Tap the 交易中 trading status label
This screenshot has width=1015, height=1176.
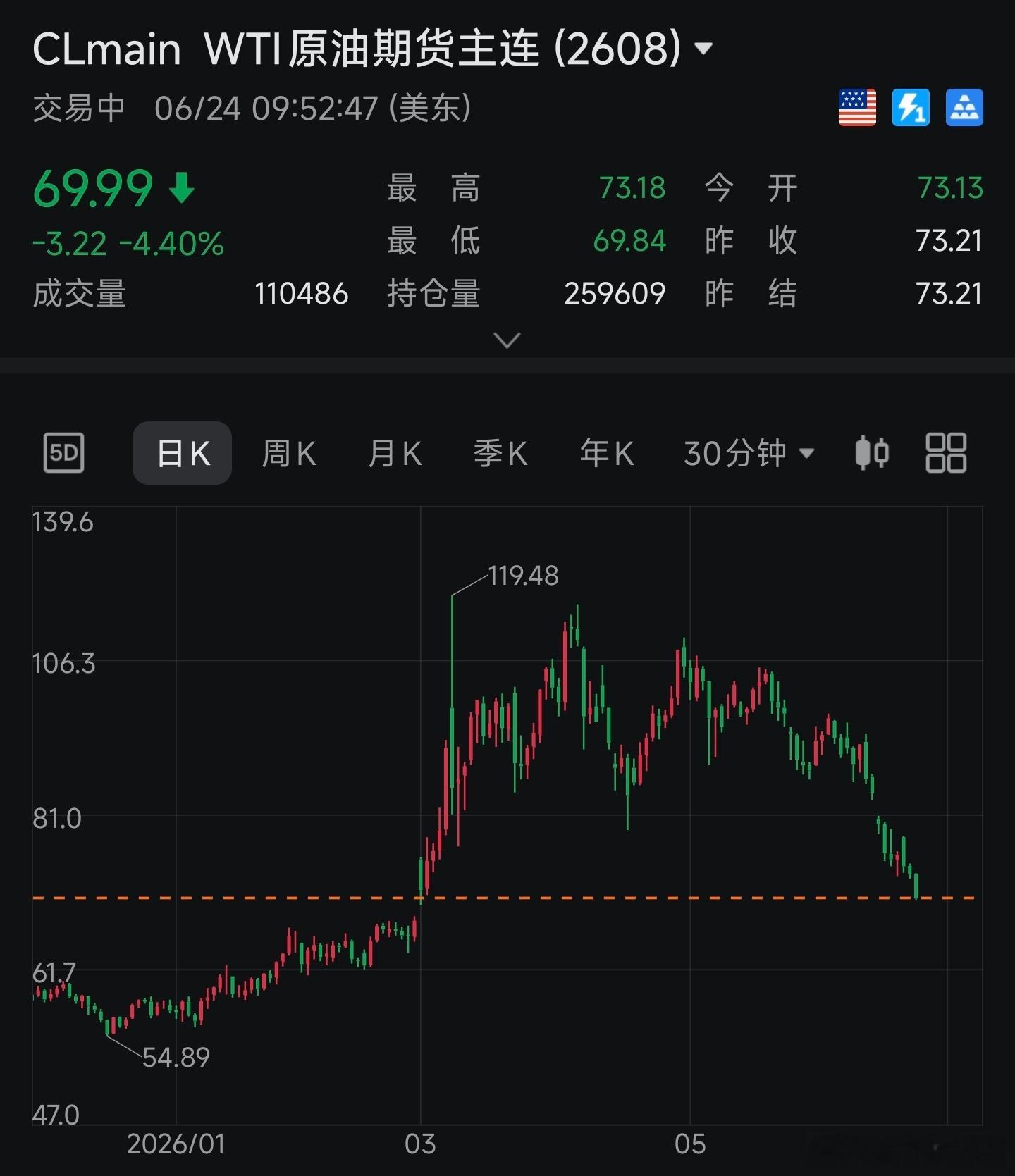[x=79, y=109]
